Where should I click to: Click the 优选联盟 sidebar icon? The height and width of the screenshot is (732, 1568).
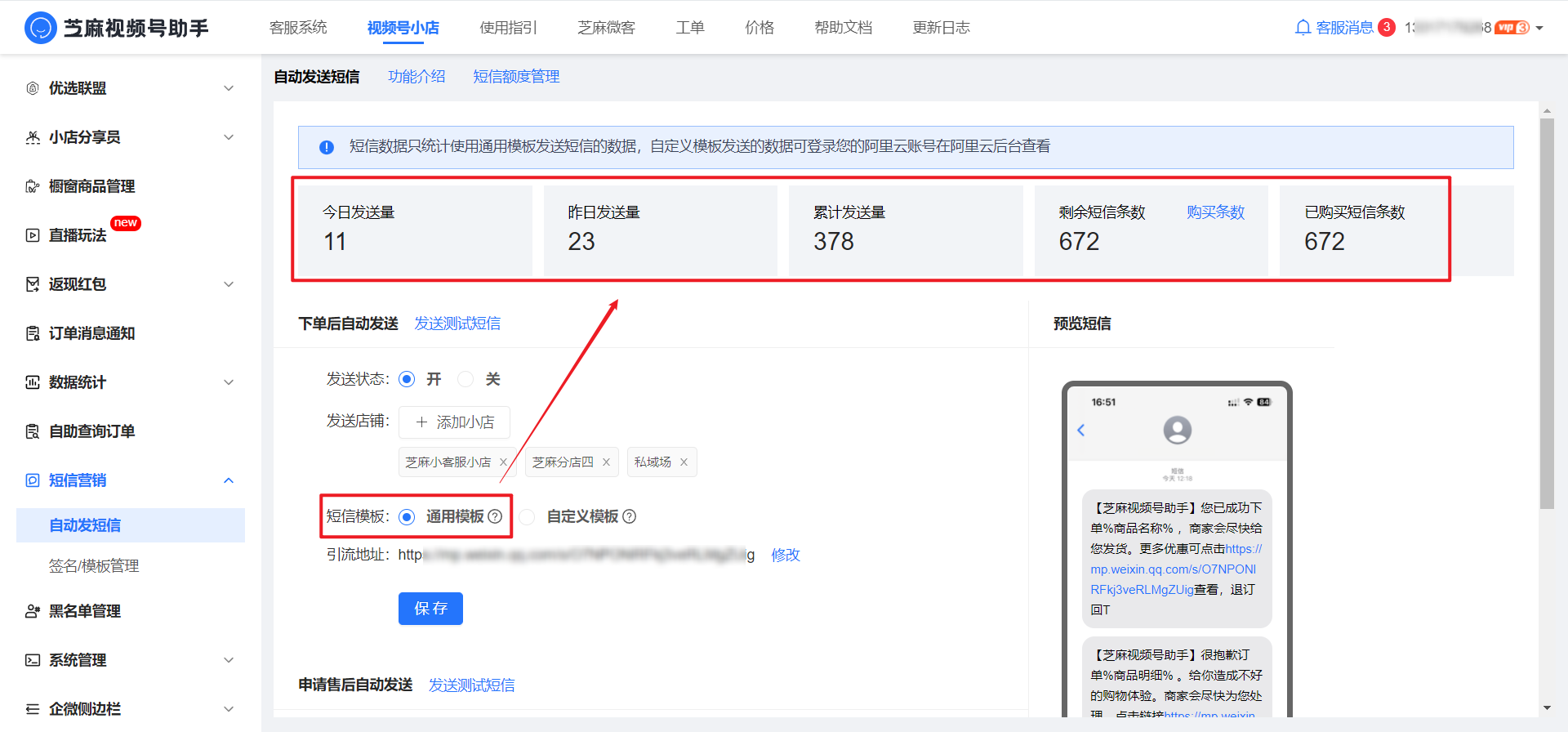coord(33,88)
